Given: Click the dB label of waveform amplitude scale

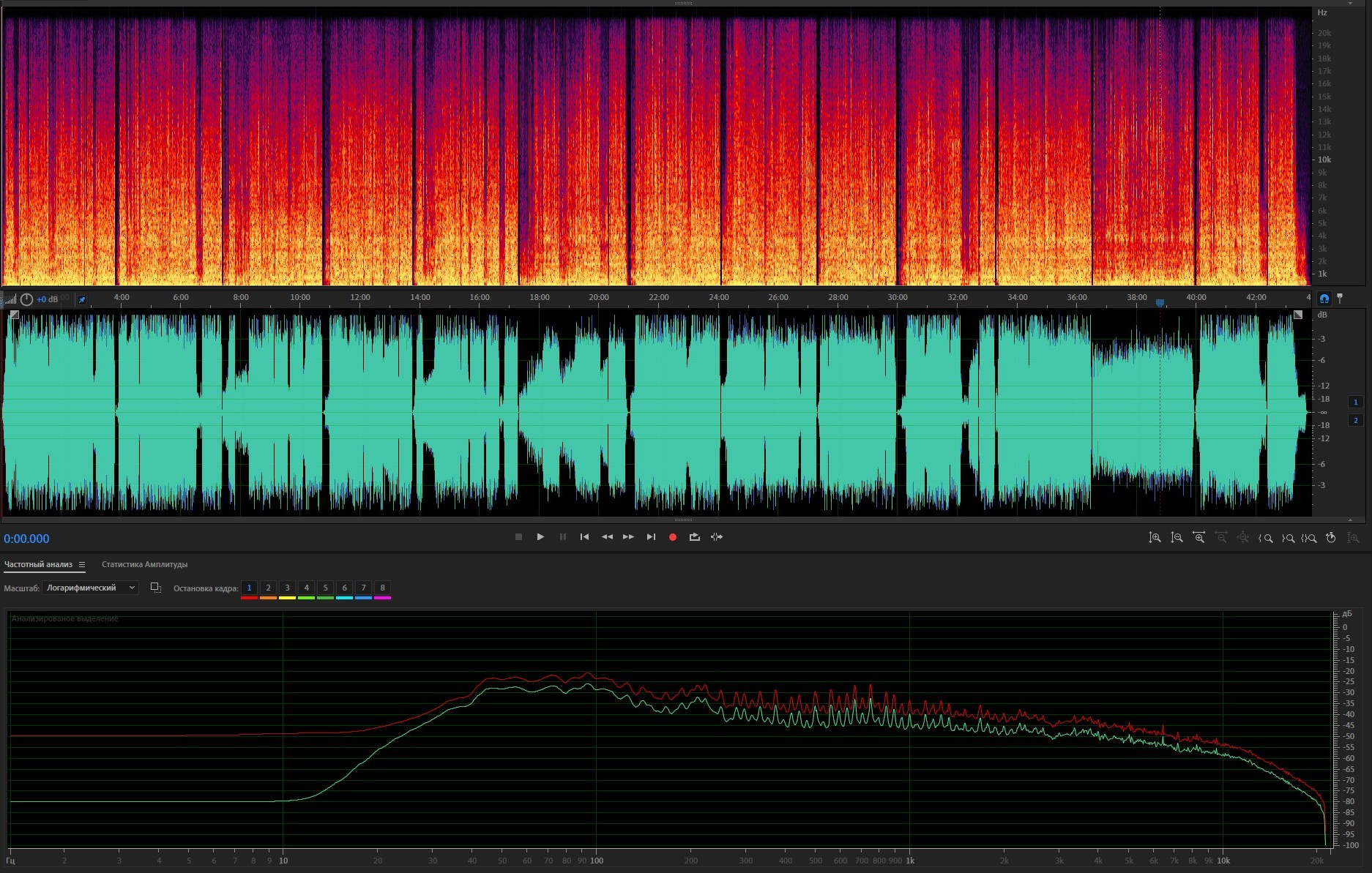Looking at the screenshot, I should pos(1322,315).
